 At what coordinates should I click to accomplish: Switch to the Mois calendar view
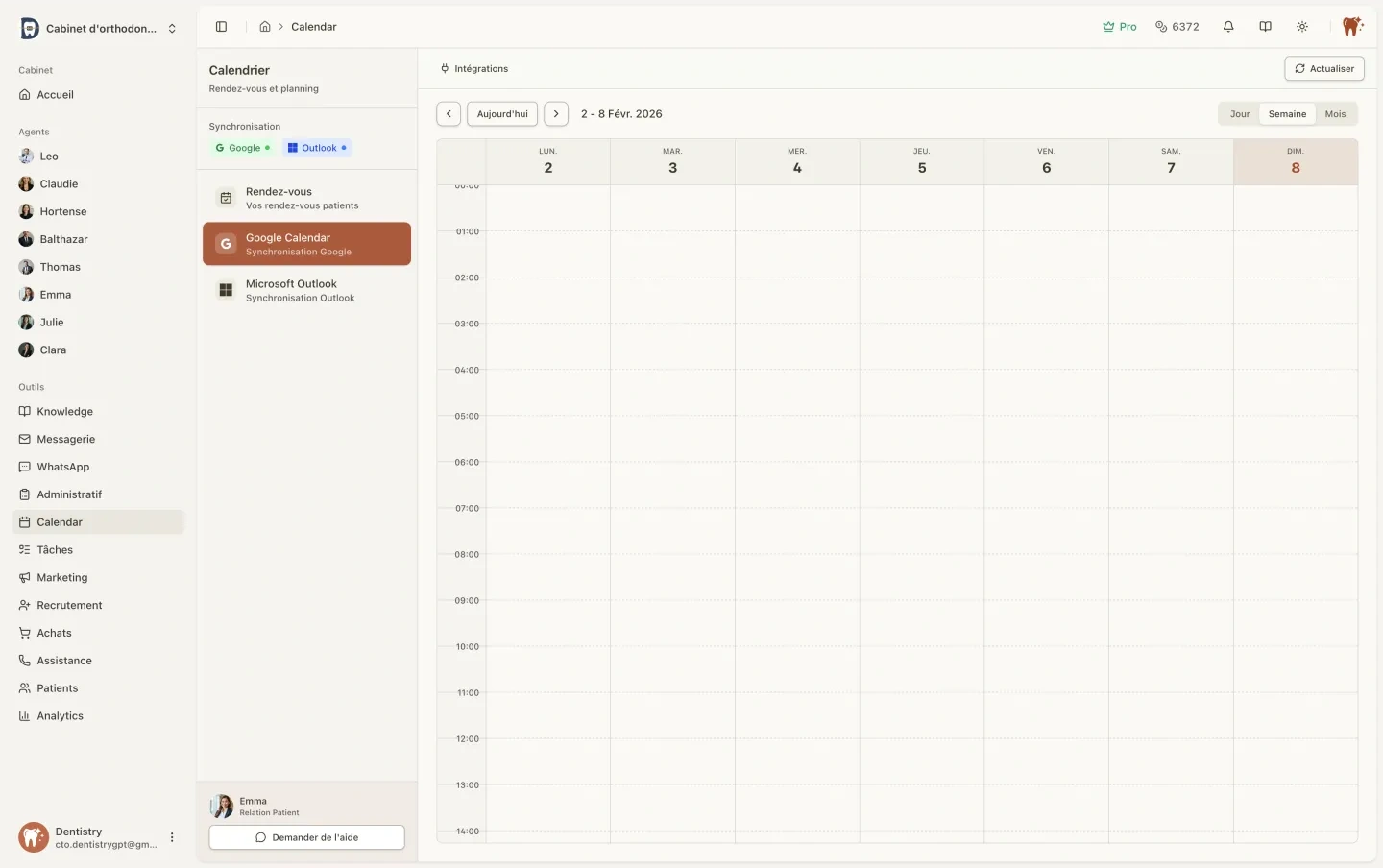click(1335, 113)
